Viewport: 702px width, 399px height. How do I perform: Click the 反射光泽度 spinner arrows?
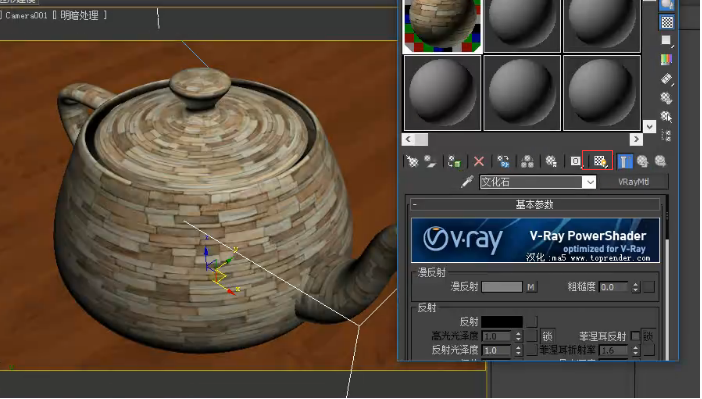click(518, 350)
